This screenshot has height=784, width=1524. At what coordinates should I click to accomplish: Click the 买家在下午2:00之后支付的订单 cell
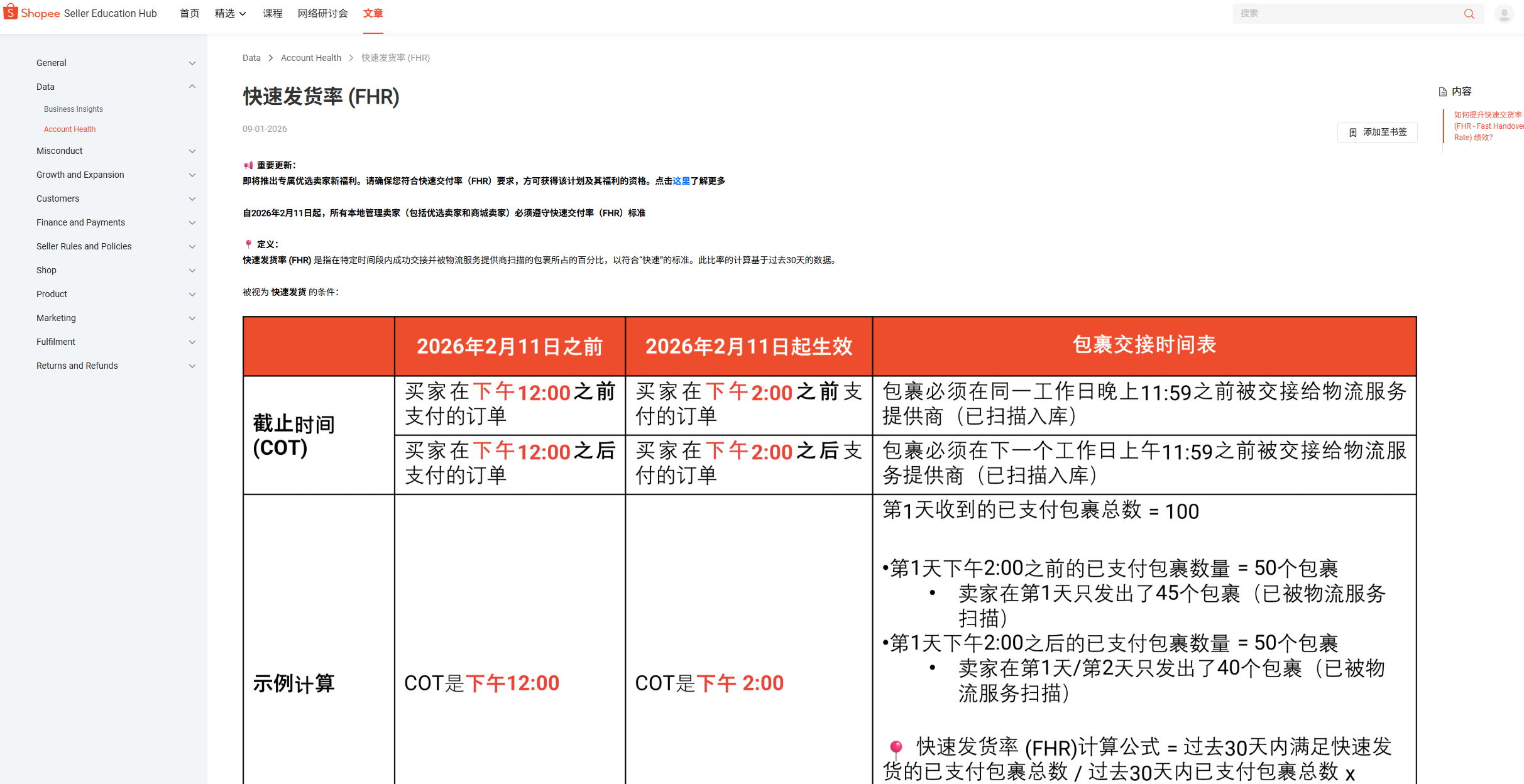(x=749, y=464)
